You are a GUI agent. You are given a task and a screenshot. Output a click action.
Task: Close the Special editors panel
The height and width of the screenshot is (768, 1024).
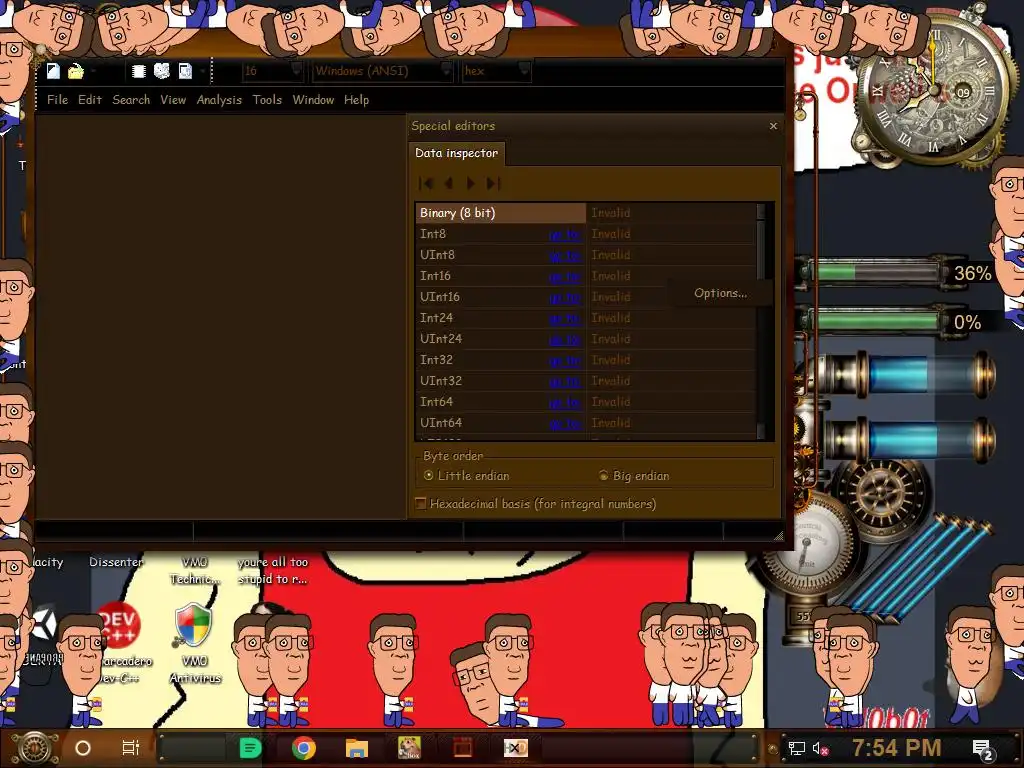(x=773, y=125)
